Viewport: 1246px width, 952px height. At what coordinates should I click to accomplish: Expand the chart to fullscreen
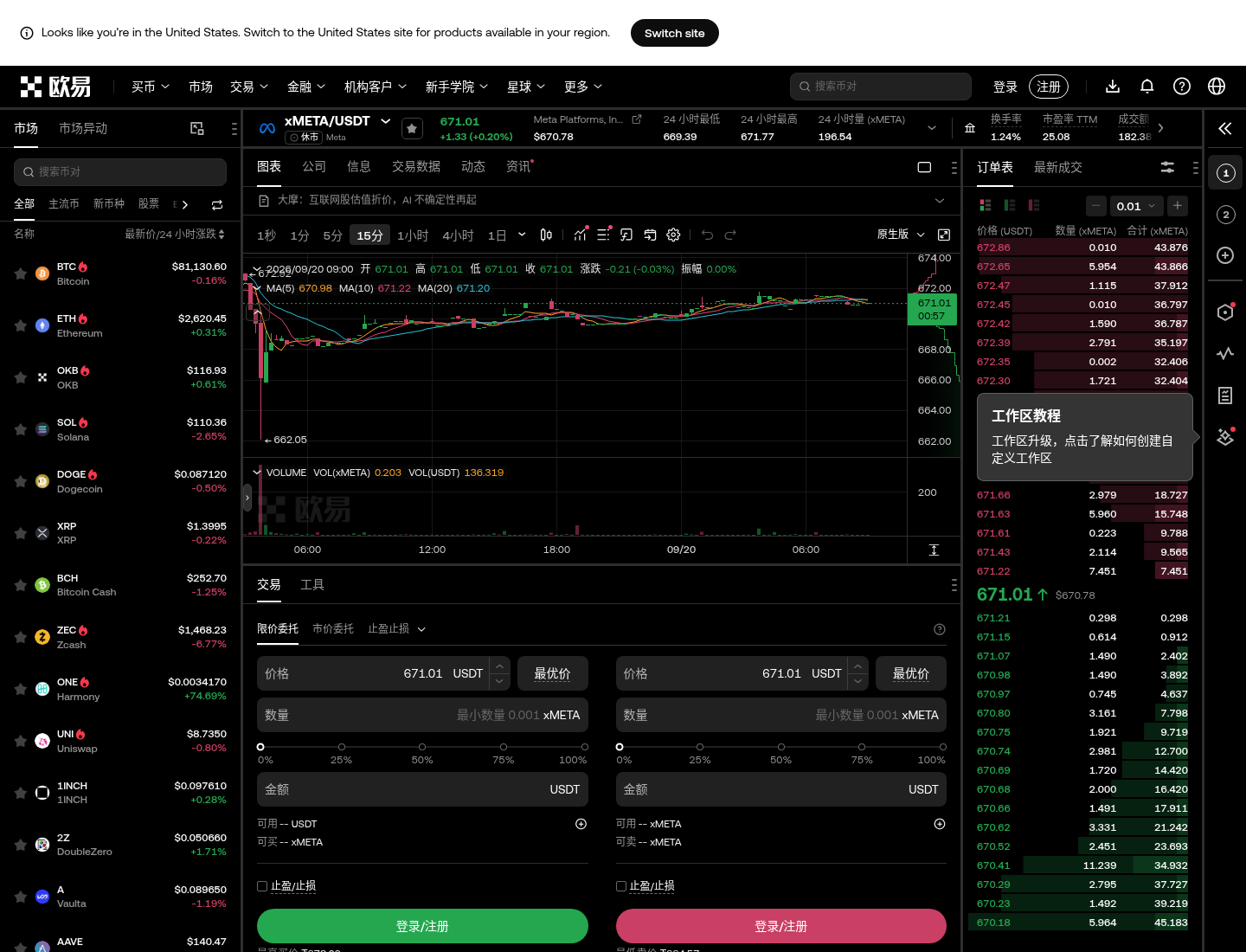click(944, 235)
